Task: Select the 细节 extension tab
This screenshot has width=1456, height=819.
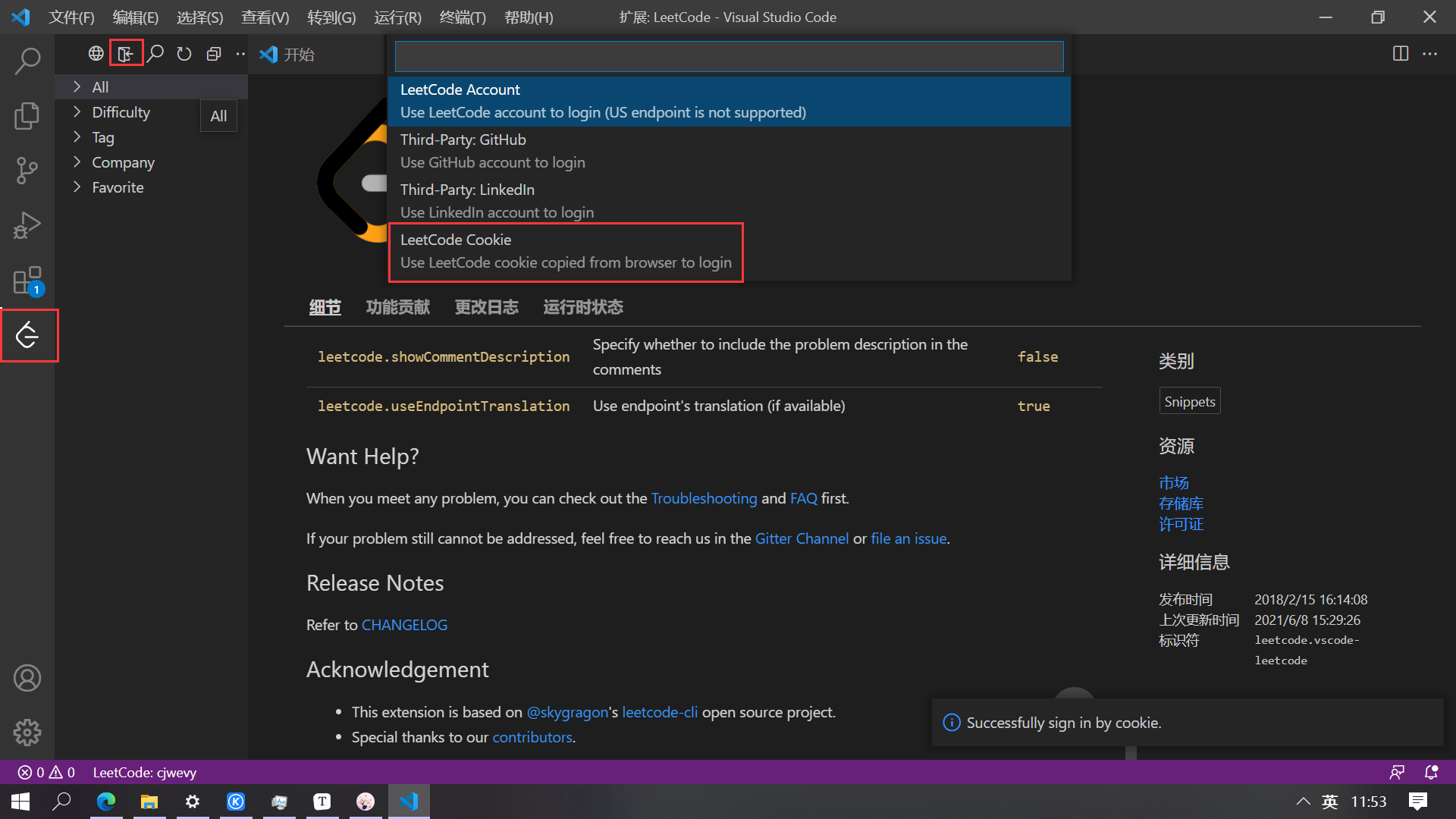Action: tap(325, 307)
